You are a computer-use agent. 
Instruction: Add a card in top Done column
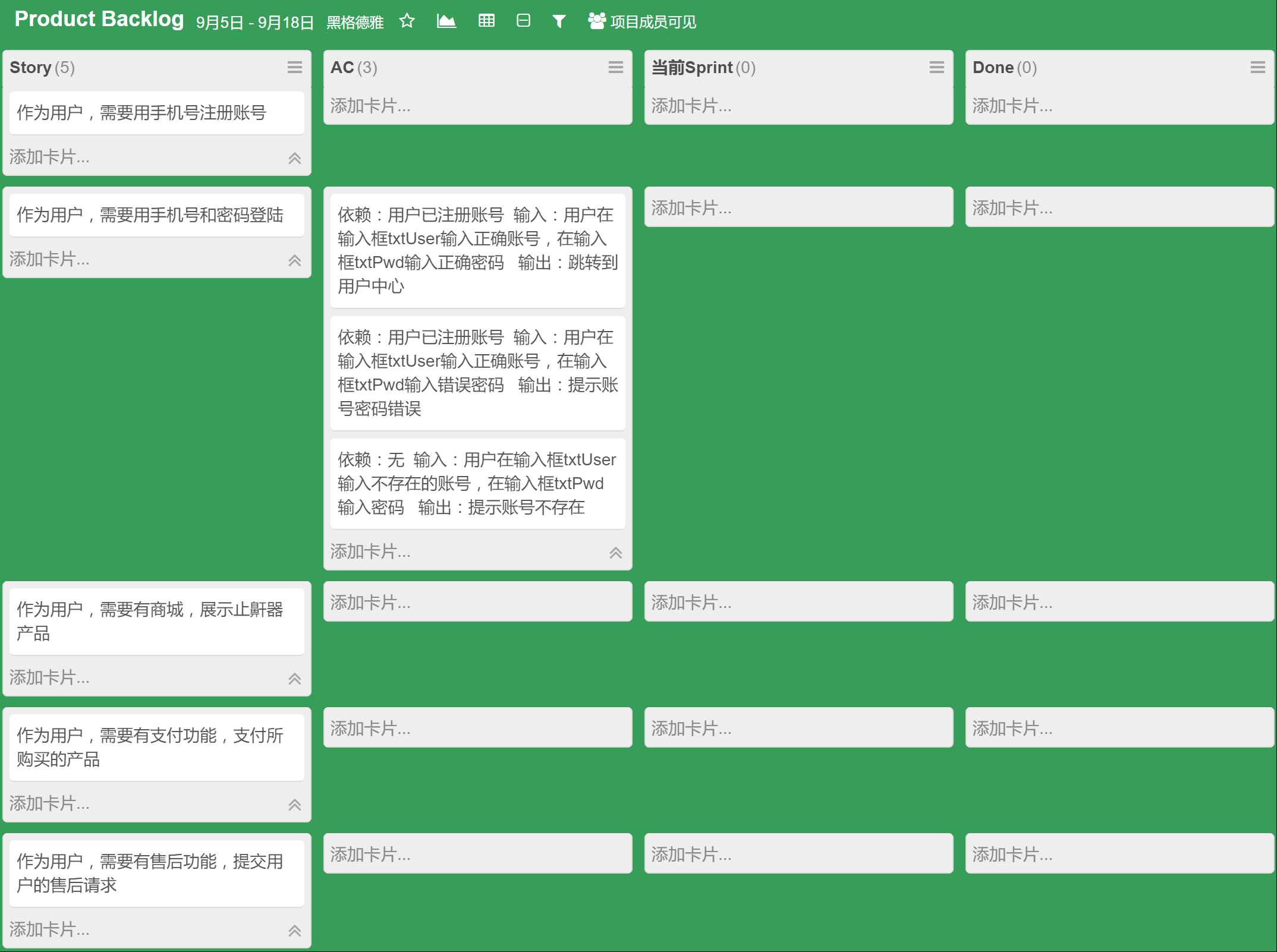[x=1012, y=106]
